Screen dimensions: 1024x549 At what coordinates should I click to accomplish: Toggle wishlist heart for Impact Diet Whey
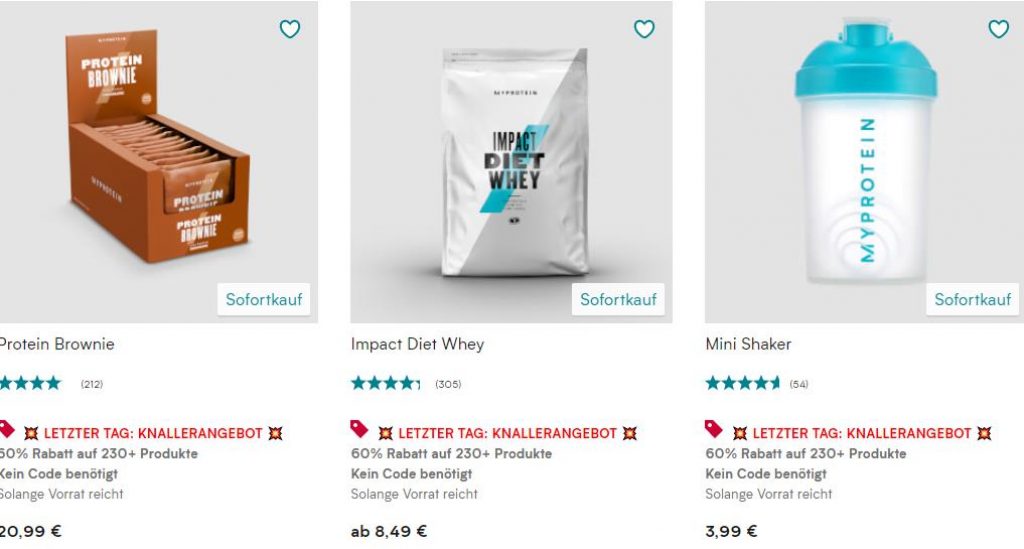coord(644,29)
